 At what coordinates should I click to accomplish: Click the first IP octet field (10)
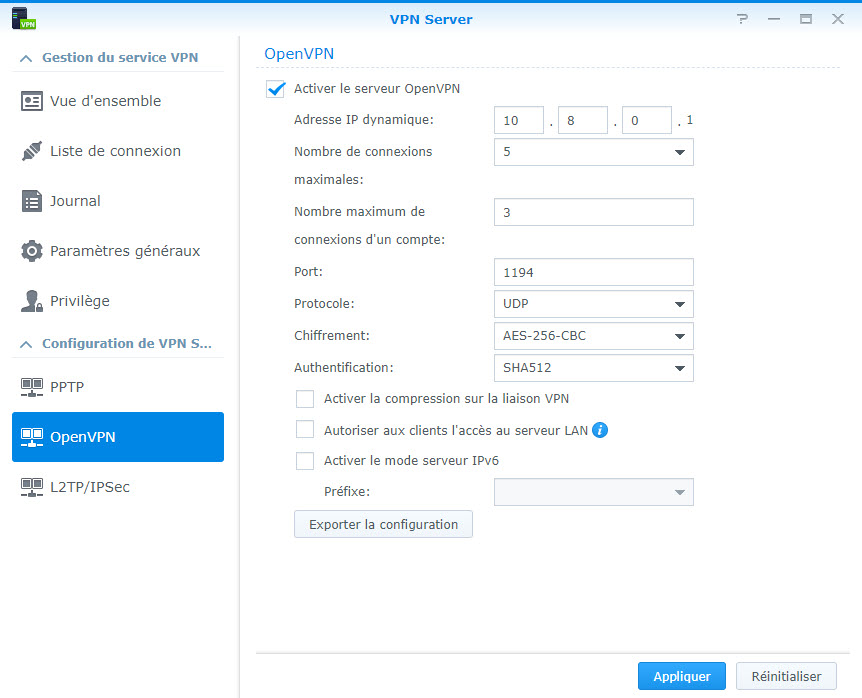coord(519,120)
